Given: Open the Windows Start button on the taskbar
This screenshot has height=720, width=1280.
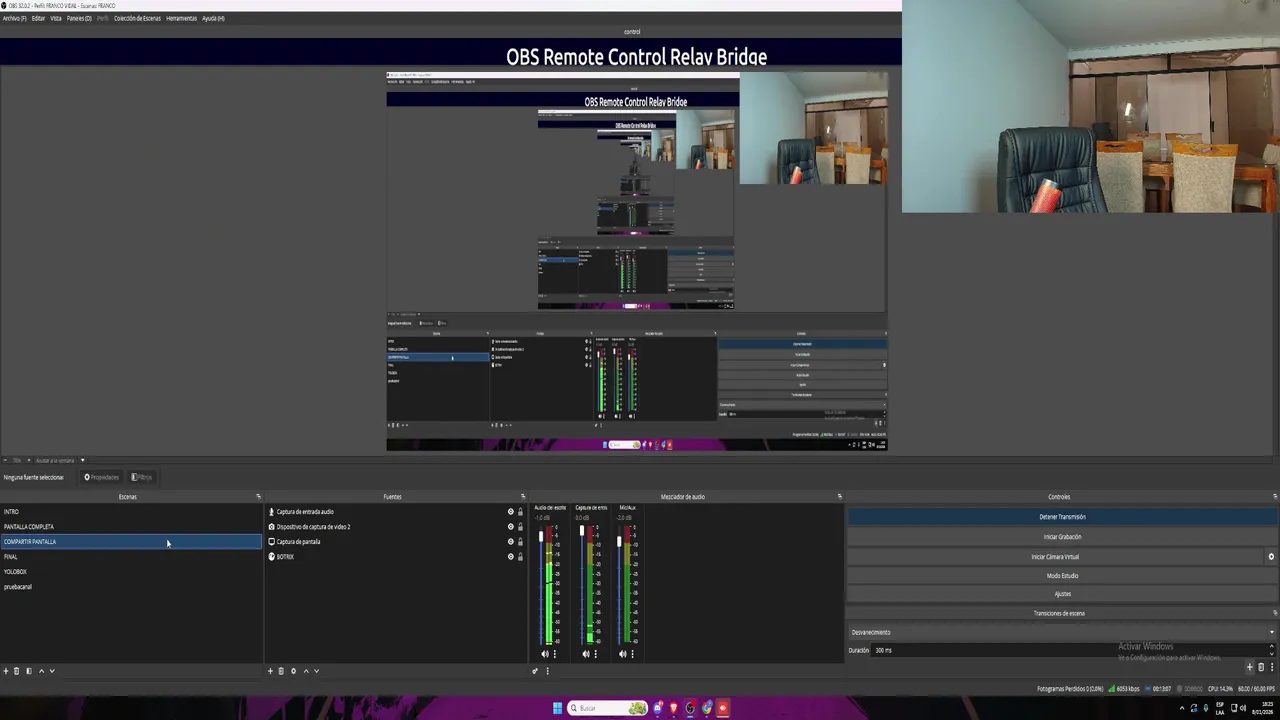Looking at the screenshot, I should (x=557, y=708).
